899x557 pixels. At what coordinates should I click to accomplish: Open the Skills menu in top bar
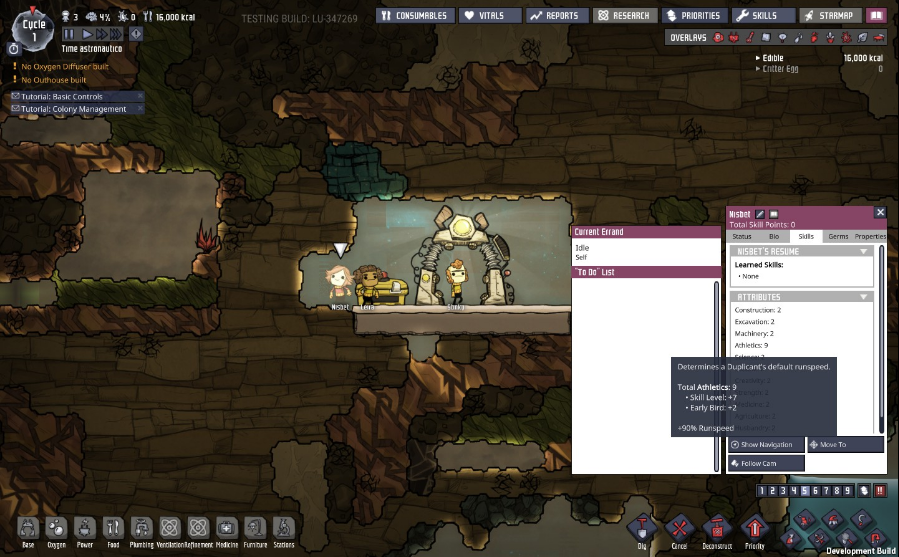(763, 15)
